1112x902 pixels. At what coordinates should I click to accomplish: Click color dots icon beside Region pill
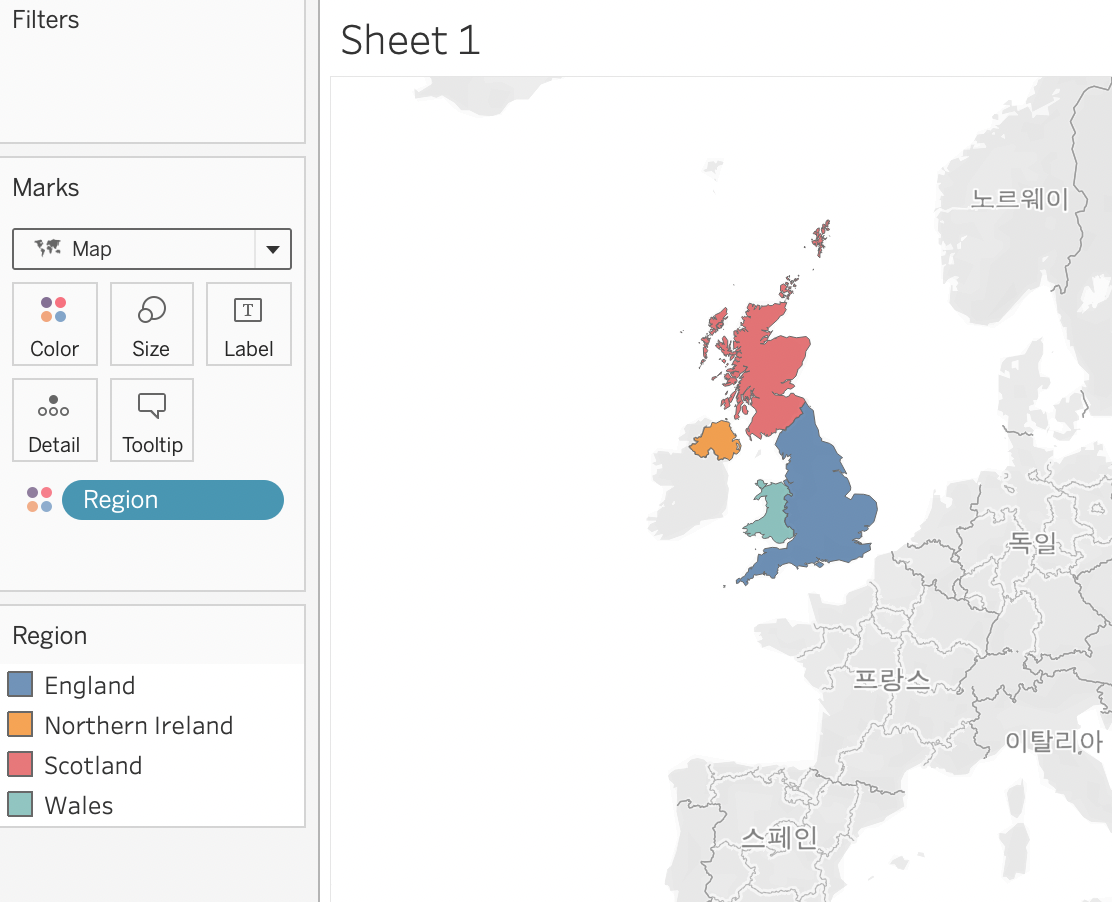(x=40, y=500)
